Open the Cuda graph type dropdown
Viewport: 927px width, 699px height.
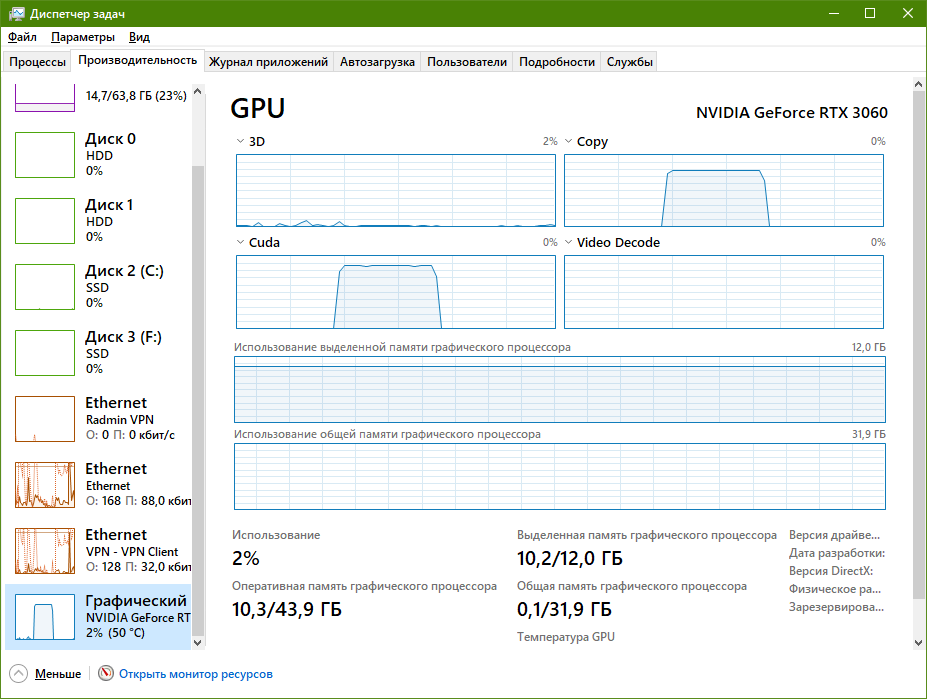coord(239,242)
